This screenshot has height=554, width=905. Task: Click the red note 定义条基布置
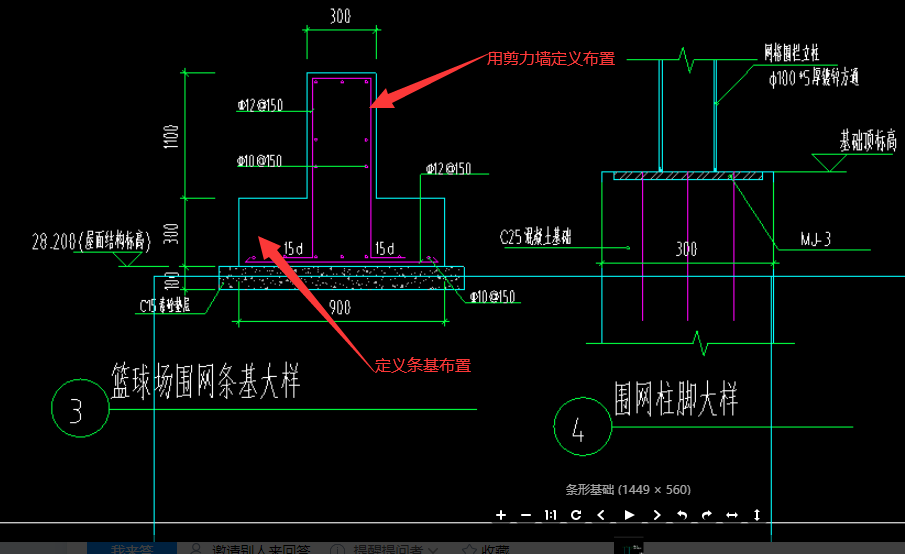[x=422, y=365]
